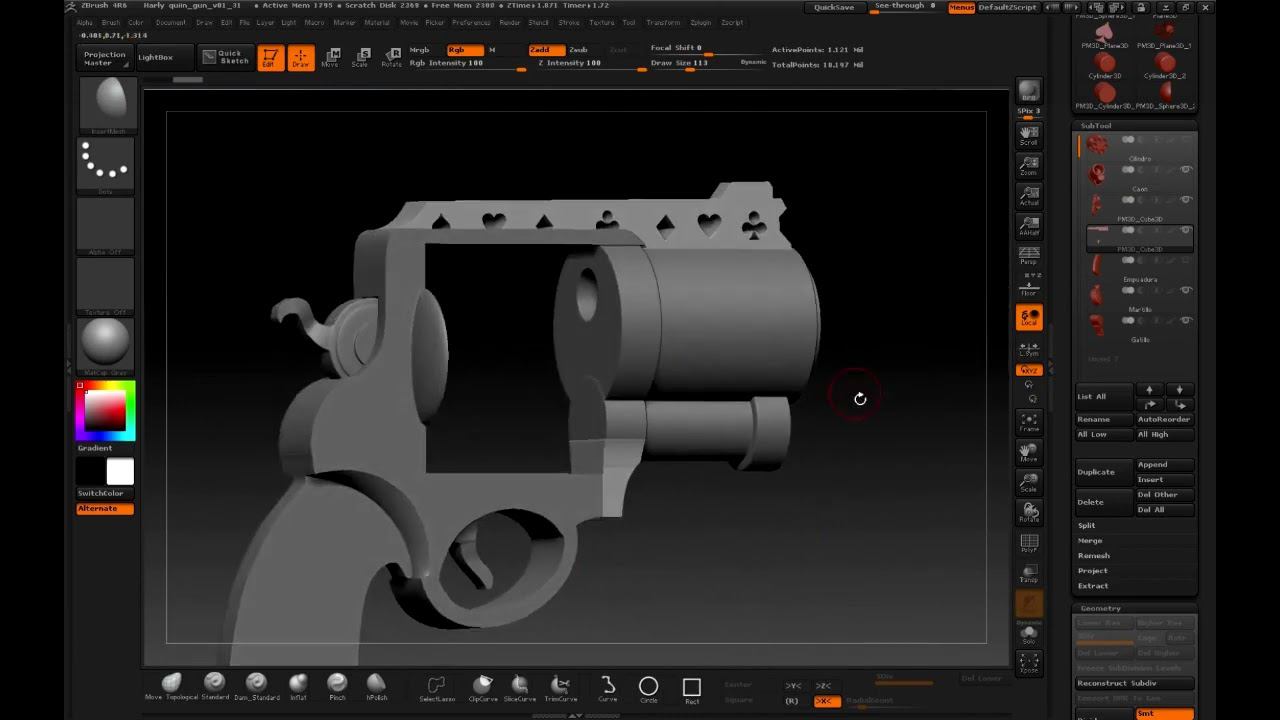Pick the Circle stroke shape
The height and width of the screenshot is (720, 1280).
[x=648, y=688]
